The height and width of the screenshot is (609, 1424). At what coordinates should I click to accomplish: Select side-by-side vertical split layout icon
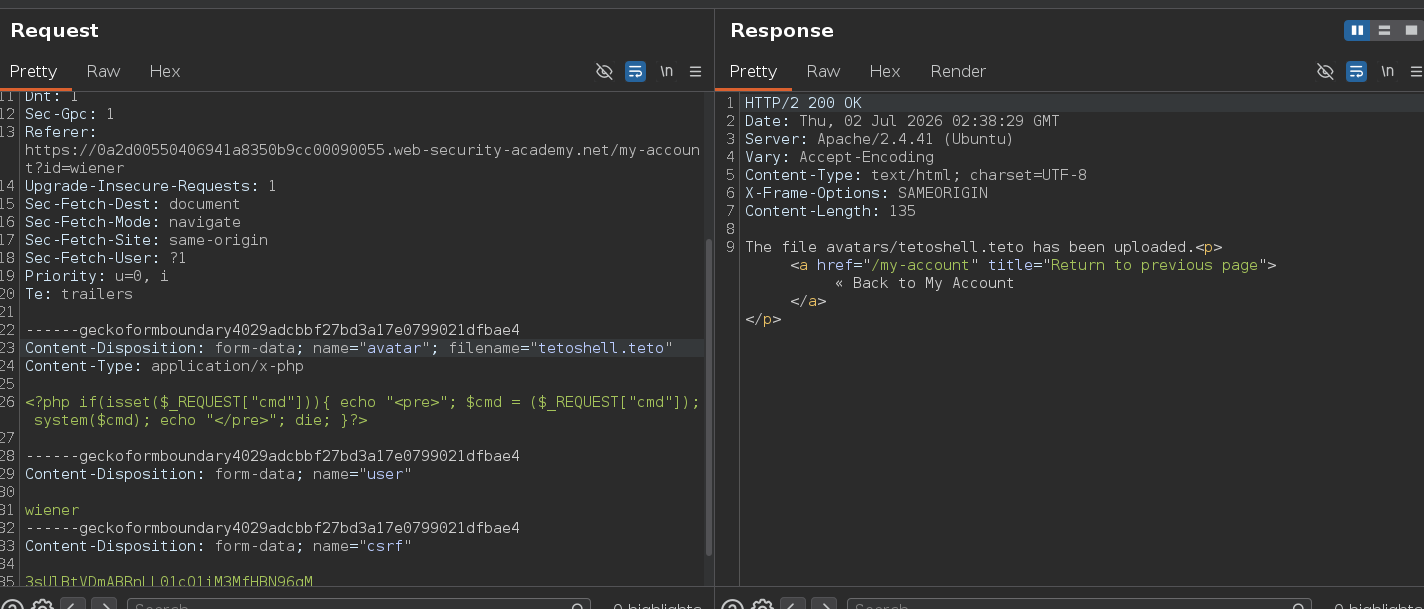(x=1357, y=30)
